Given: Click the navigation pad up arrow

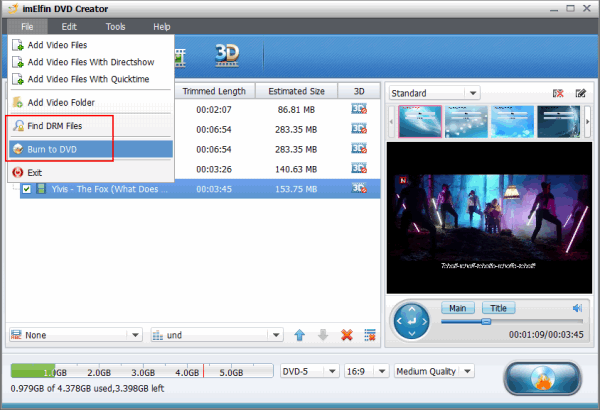Looking at the screenshot, I should click(412, 309).
